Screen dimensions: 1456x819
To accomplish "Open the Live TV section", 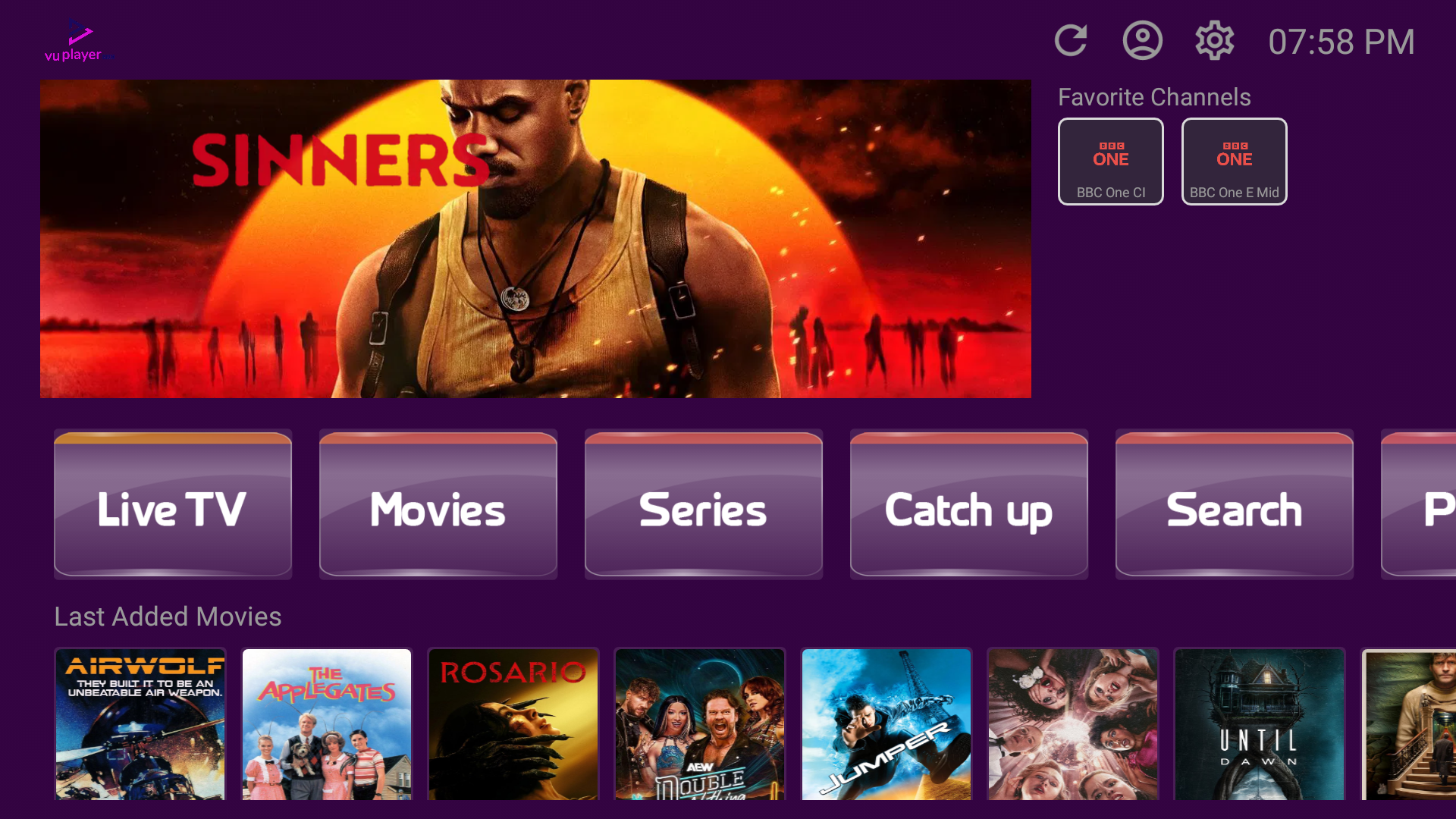I will [173, 504].
